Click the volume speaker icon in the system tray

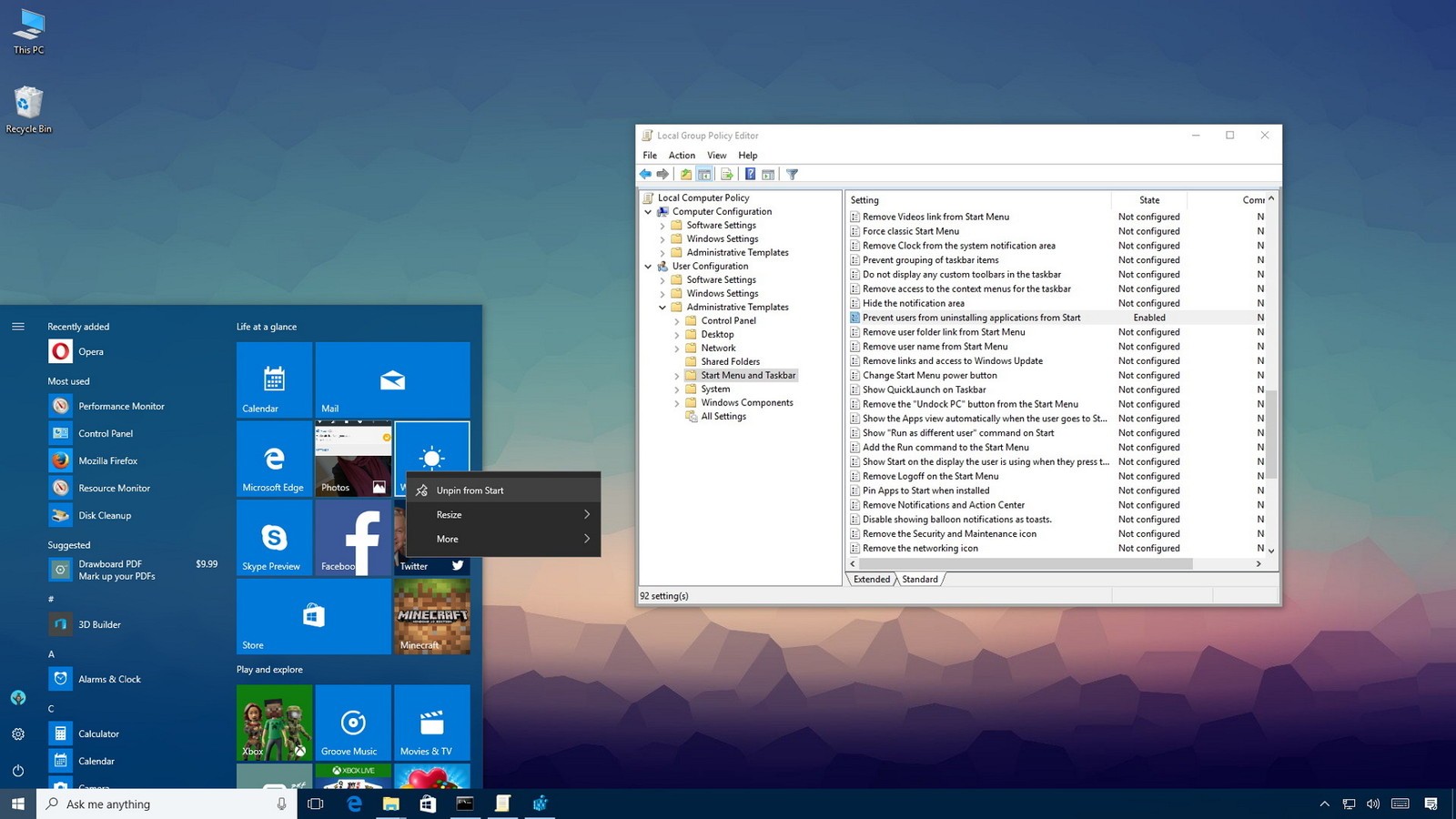pos(1372,804)
